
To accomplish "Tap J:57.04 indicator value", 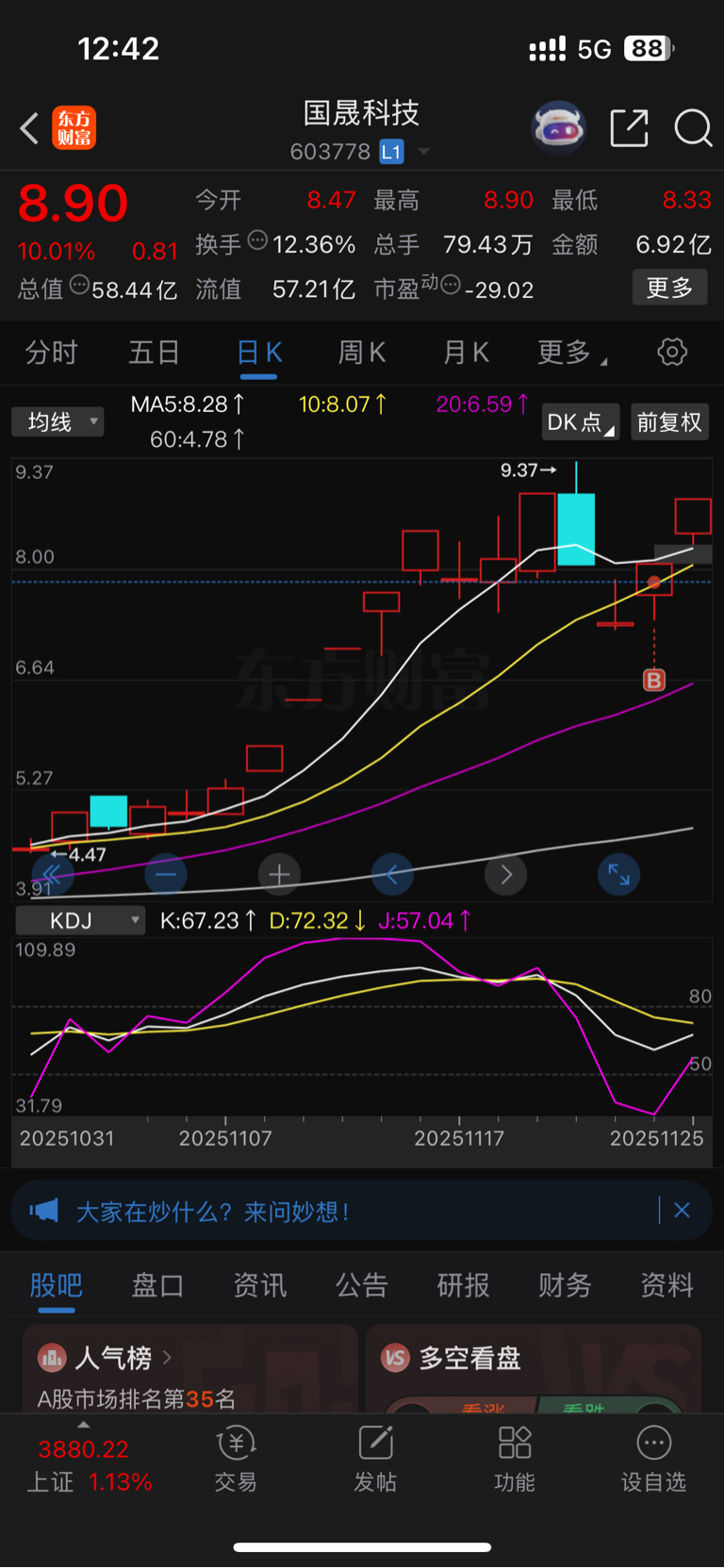I will pyautogui.click(x=424, y=920).
